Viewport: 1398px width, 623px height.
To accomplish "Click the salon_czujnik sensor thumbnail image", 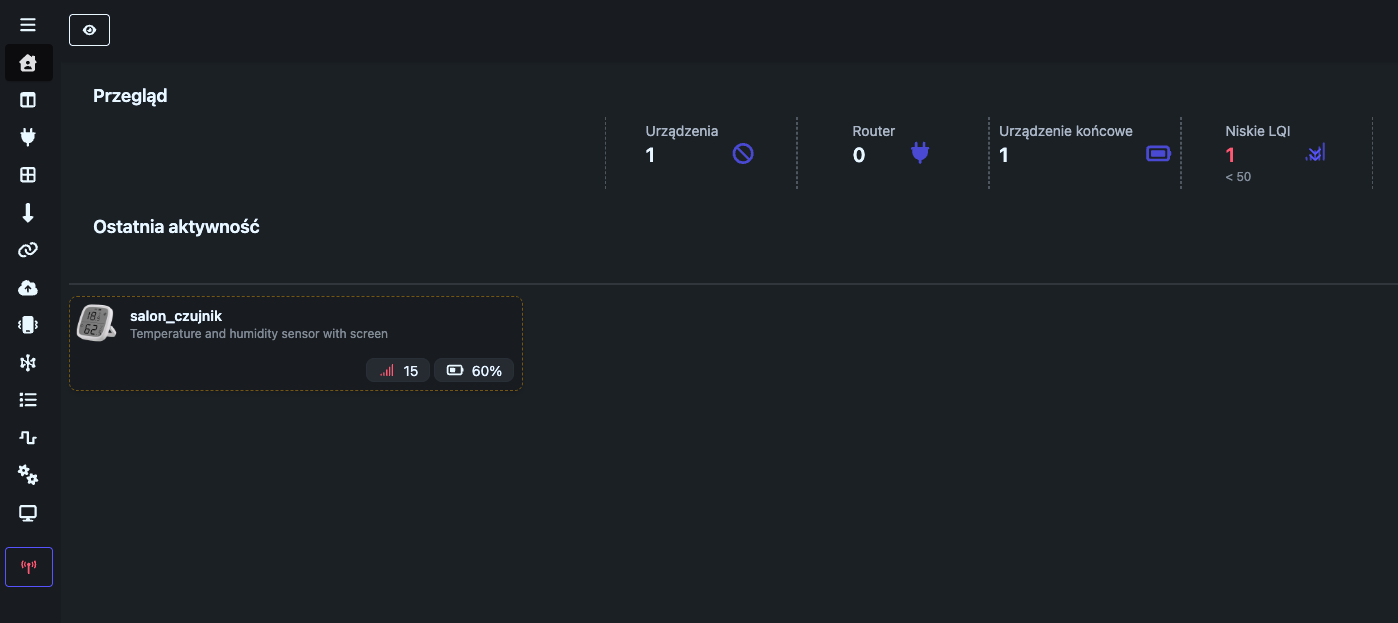I will (97, 324).
